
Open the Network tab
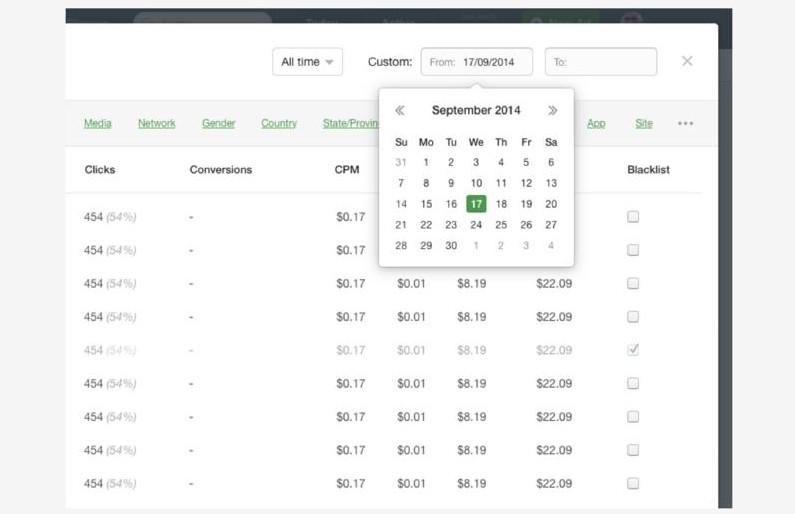coord(156,124)
